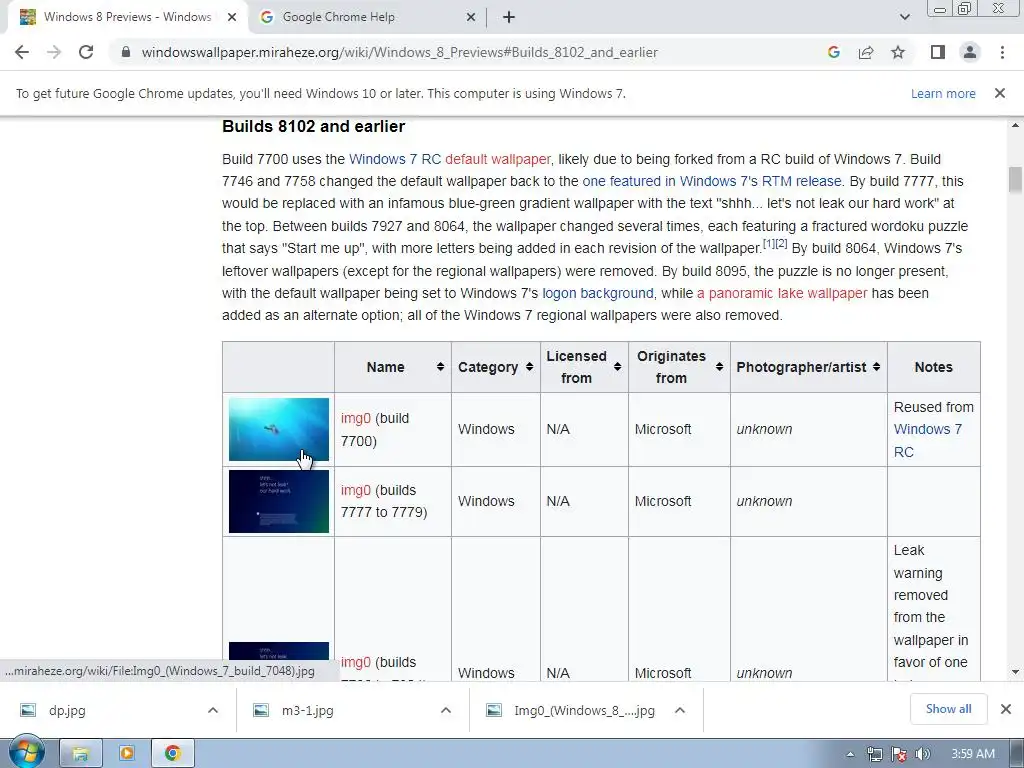
Task: Open the Windows 7 RC link in paragraph
Action: (x=395, y=159)
